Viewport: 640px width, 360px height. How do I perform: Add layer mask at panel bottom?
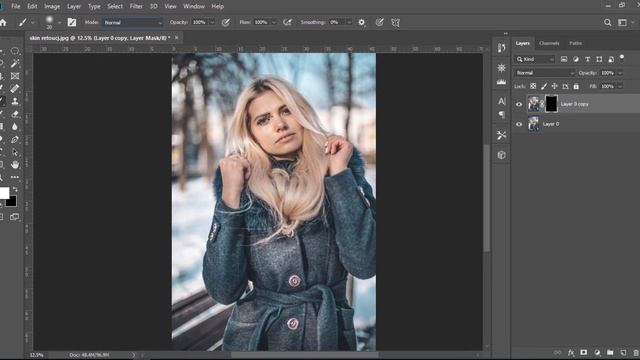point(584,352)
